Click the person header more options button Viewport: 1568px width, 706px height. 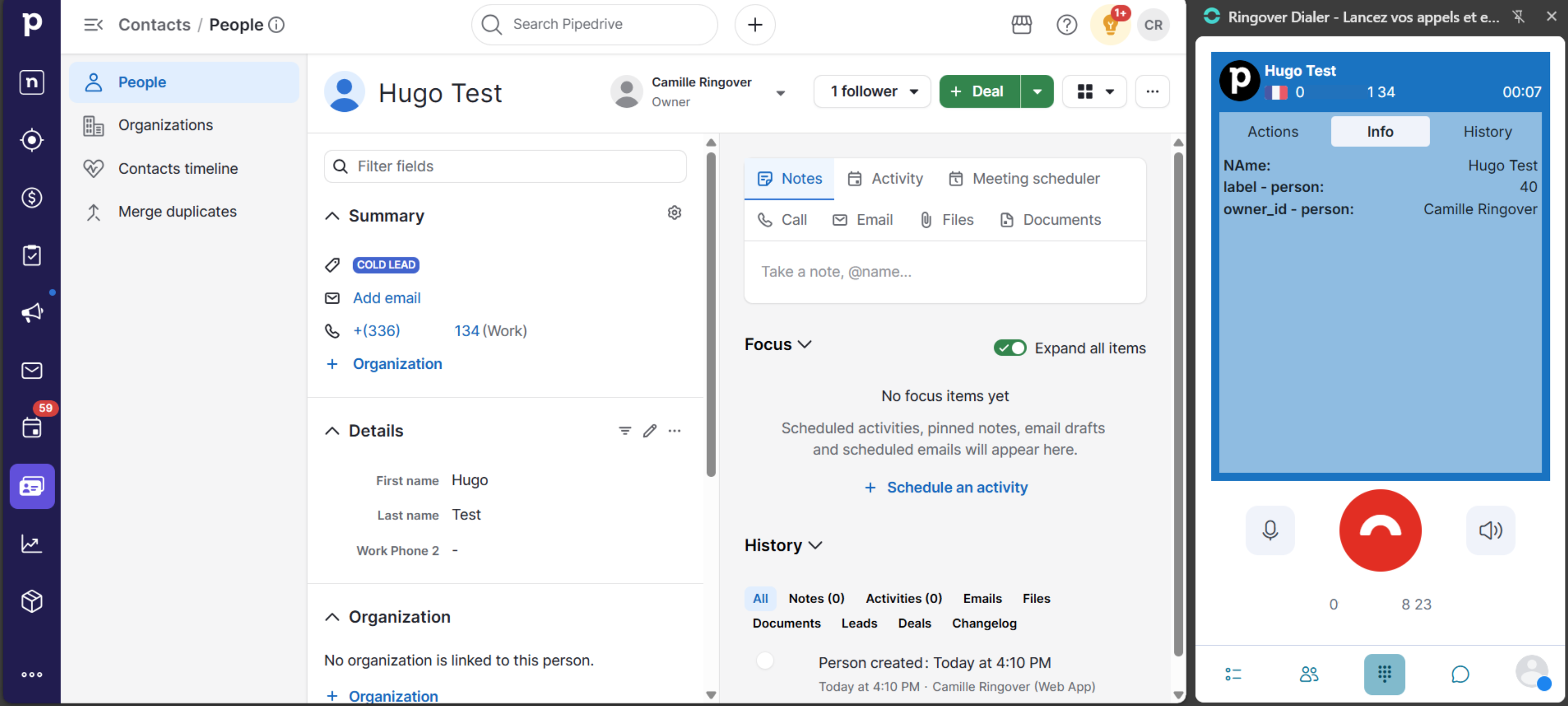1152,91
